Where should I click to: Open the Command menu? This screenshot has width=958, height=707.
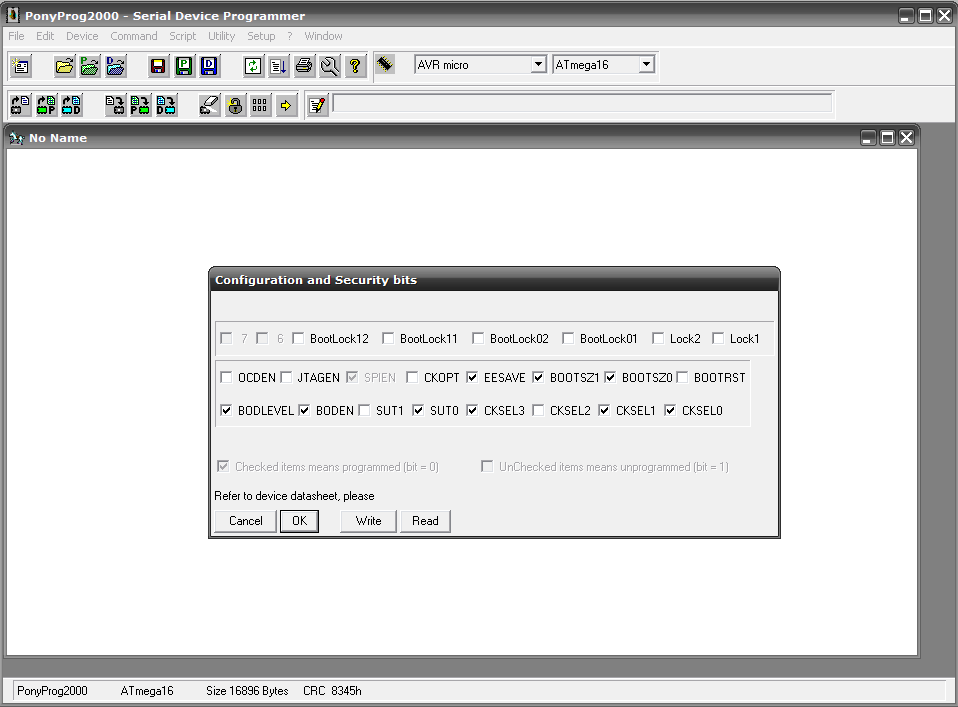134,36
